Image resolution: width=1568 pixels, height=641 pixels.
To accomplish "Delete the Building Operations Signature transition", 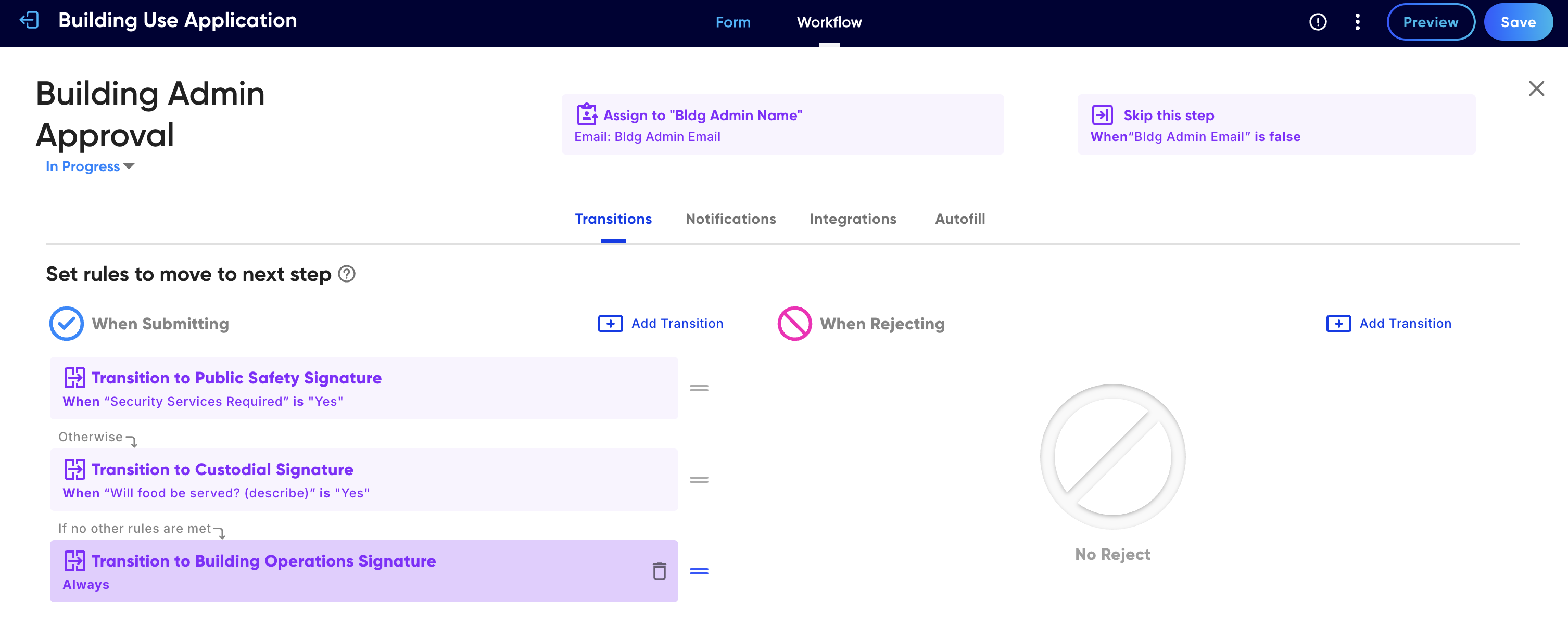I will pyautogui.click(x=659, y=571).
